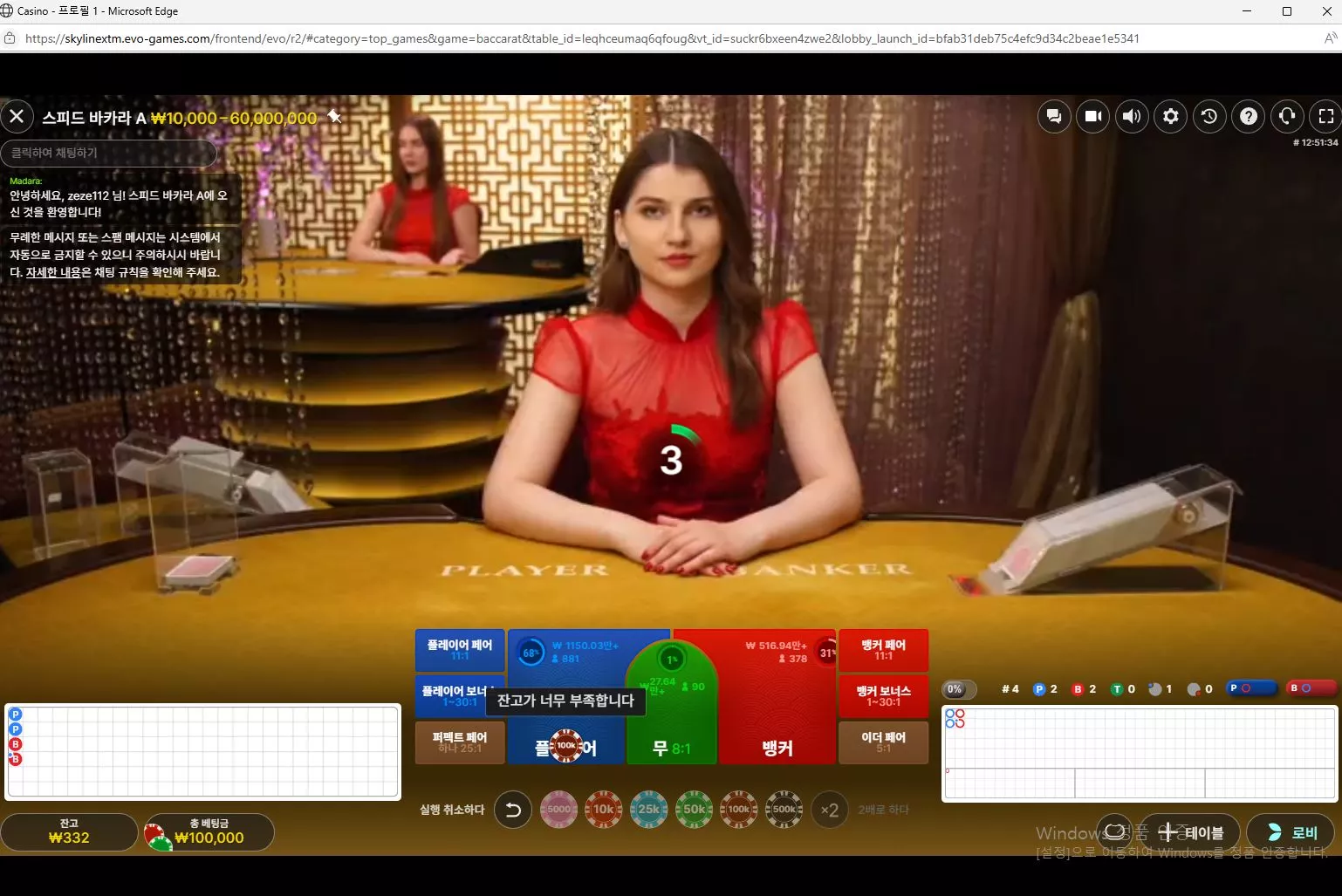This screenshot has width=1342, height=896.
Task: Contact live support headset icon
Action: coord(1287,116)
